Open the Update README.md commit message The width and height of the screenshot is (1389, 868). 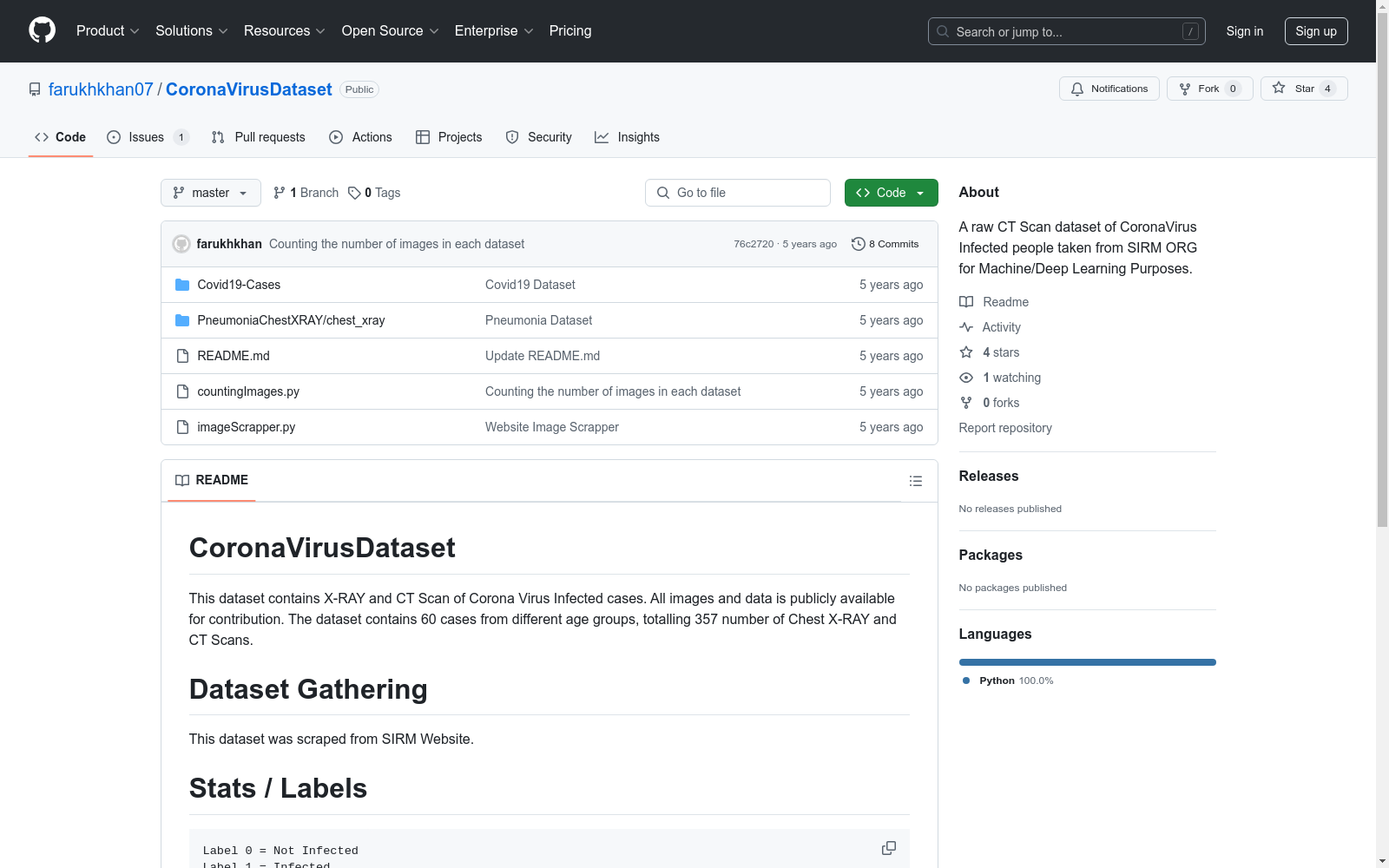543,356
